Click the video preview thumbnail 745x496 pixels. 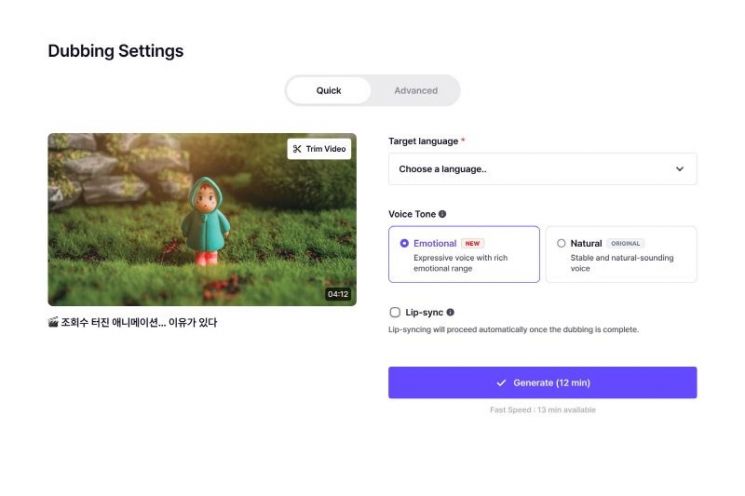coord(202,230)
